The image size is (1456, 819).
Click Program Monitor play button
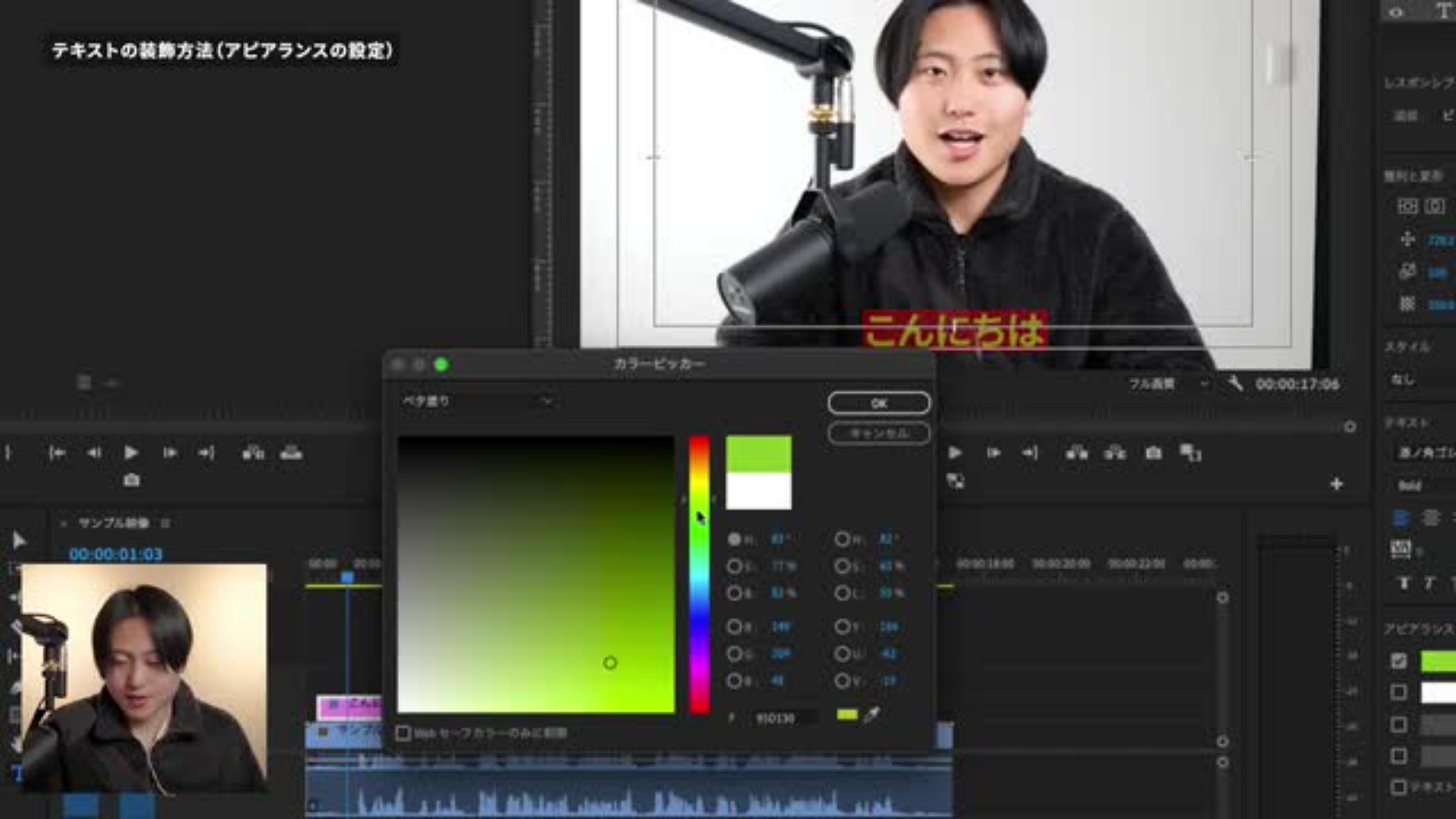tap(955, 453)
